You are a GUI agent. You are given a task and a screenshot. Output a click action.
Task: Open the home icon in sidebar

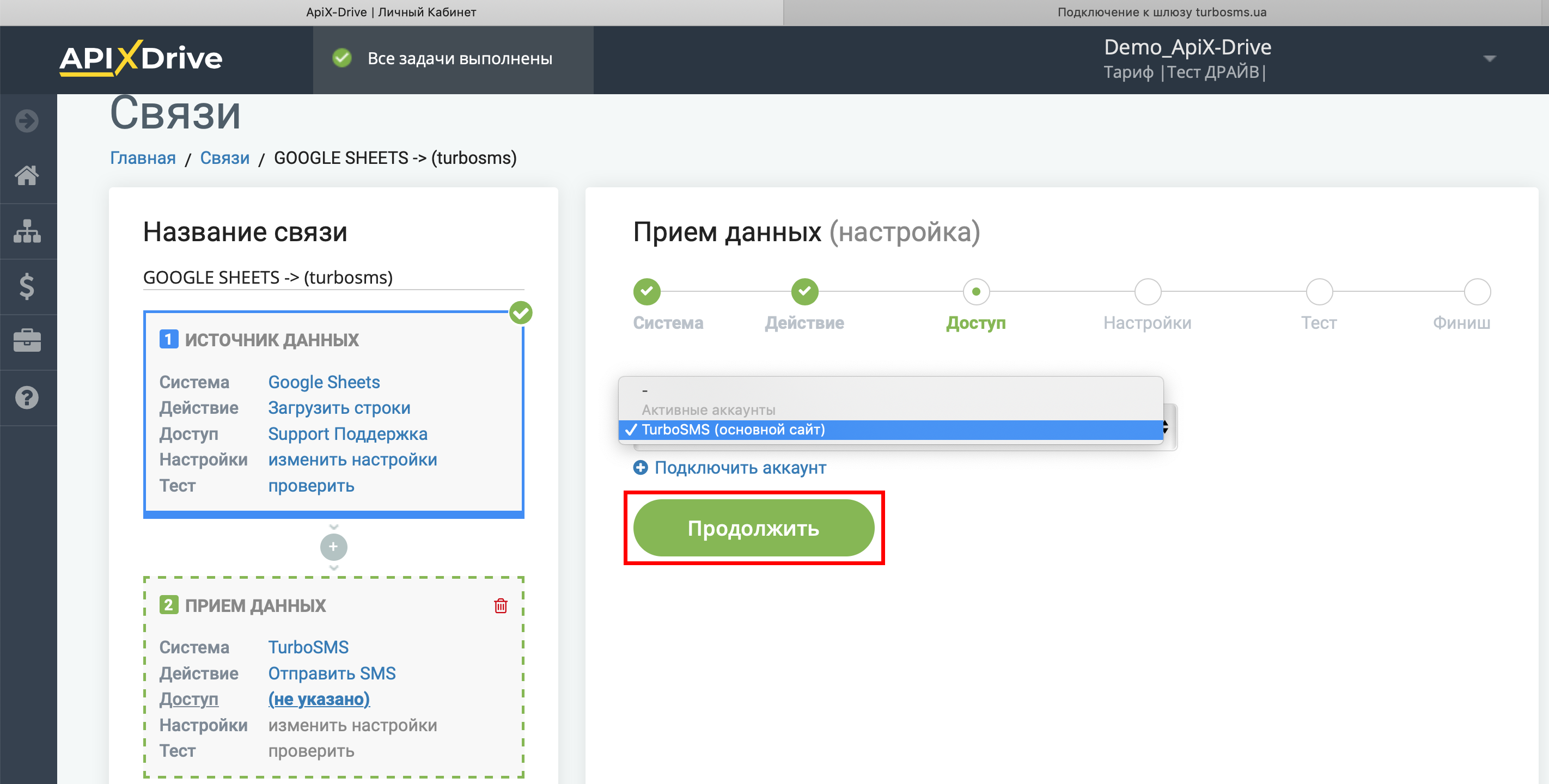pos(27,175)
